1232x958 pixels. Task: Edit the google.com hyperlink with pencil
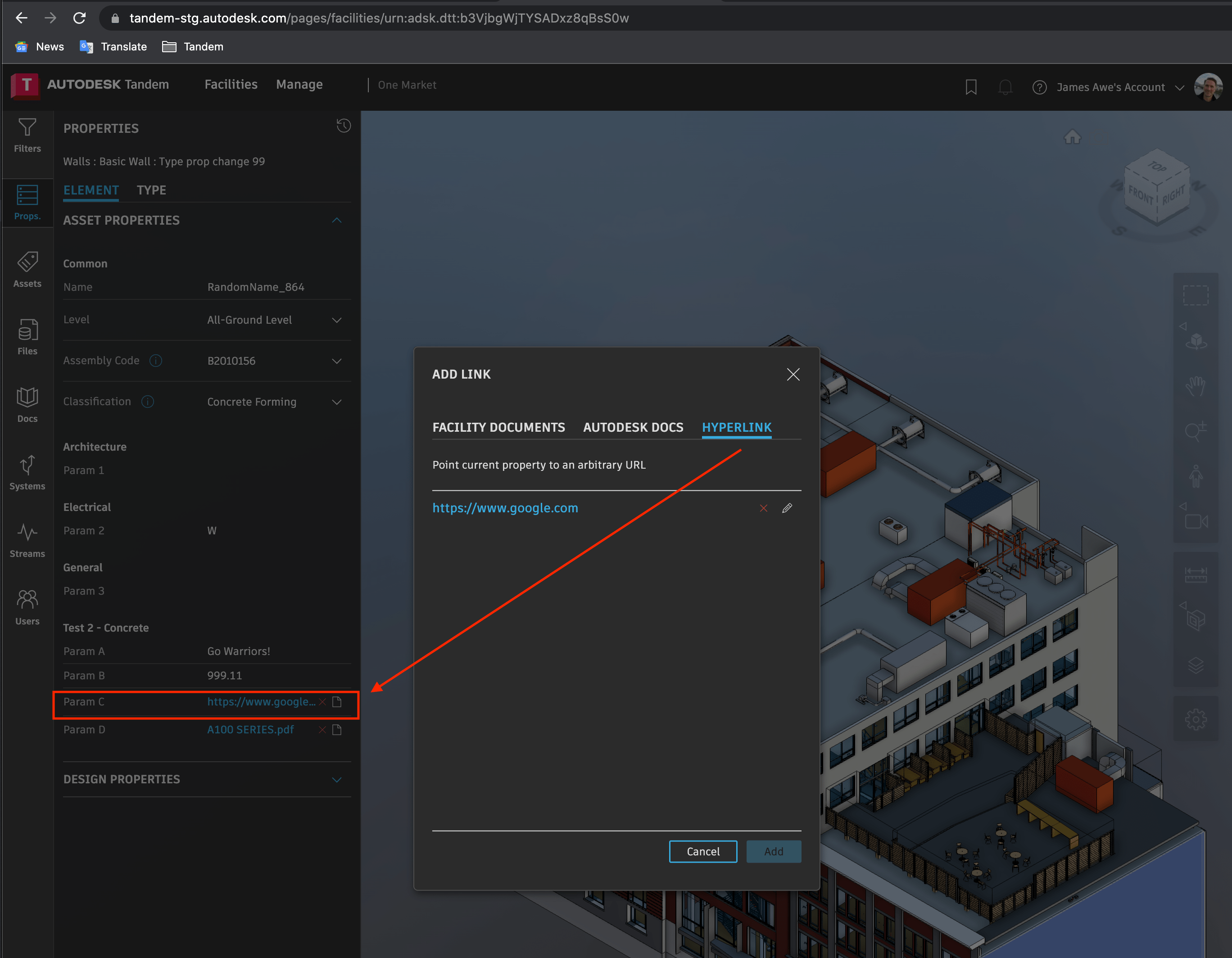787,509
